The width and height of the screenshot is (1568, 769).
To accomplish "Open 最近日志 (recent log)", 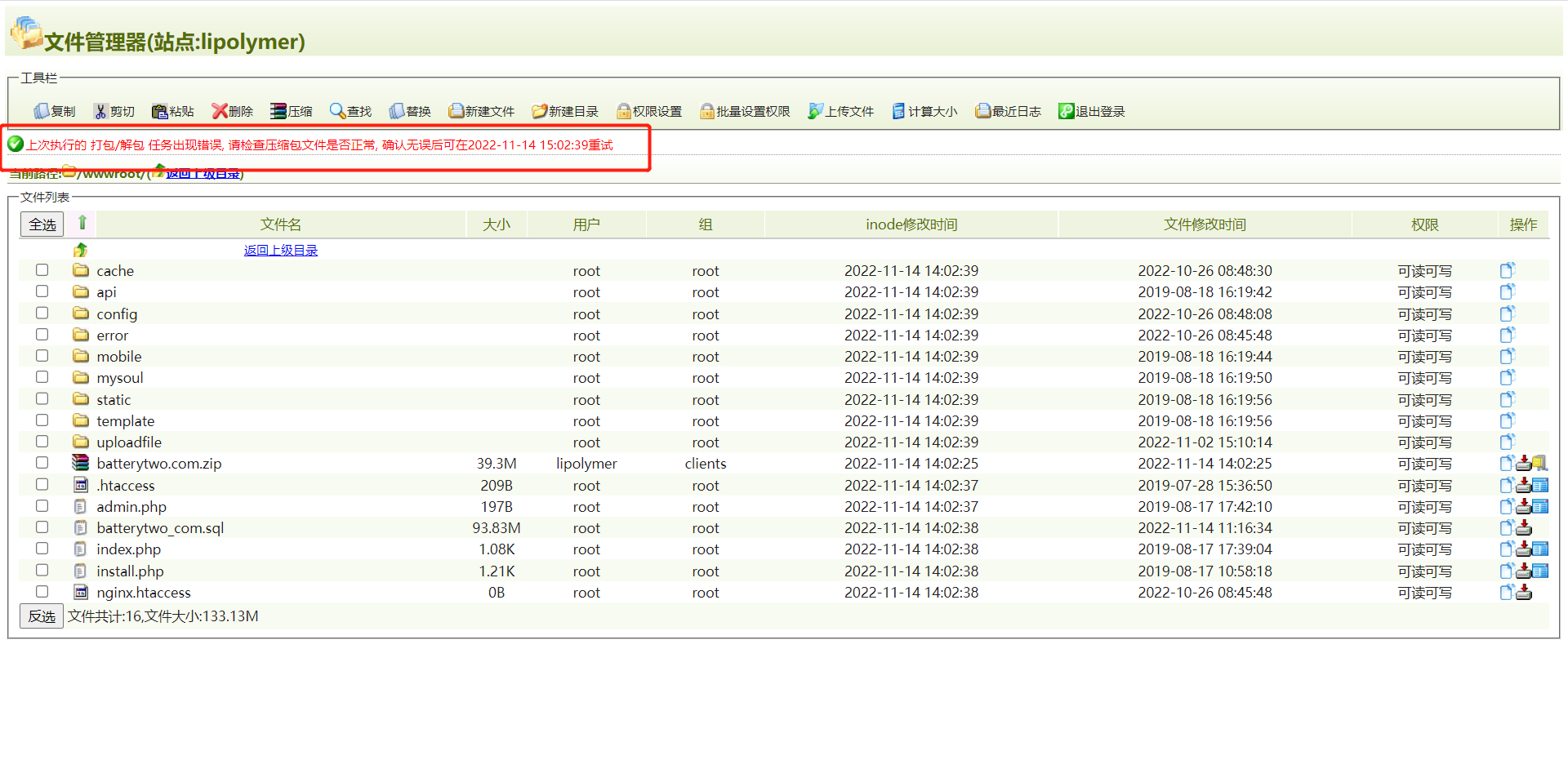I will 1009,111.
